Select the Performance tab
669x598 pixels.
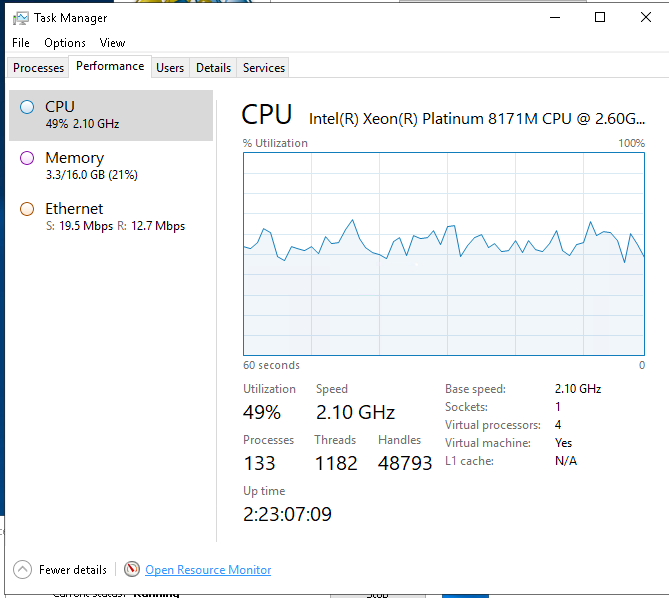[x=110, y=66]
